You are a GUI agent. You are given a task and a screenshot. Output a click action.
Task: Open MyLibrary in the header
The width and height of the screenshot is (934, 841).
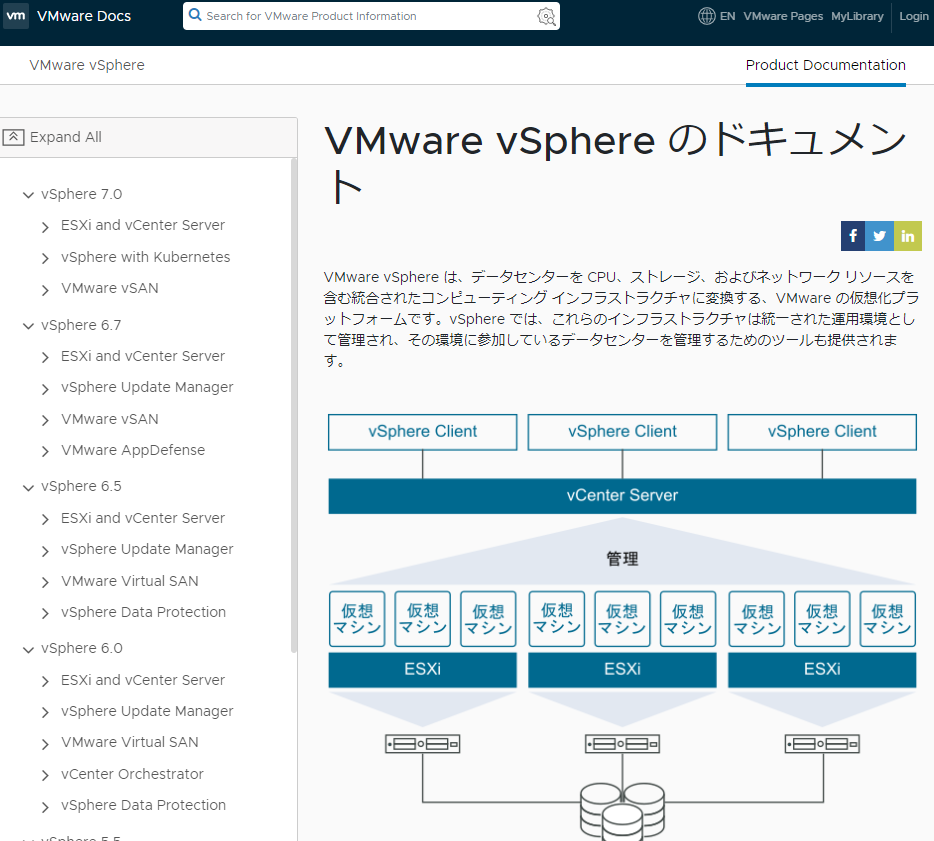(x=857, y=16)
